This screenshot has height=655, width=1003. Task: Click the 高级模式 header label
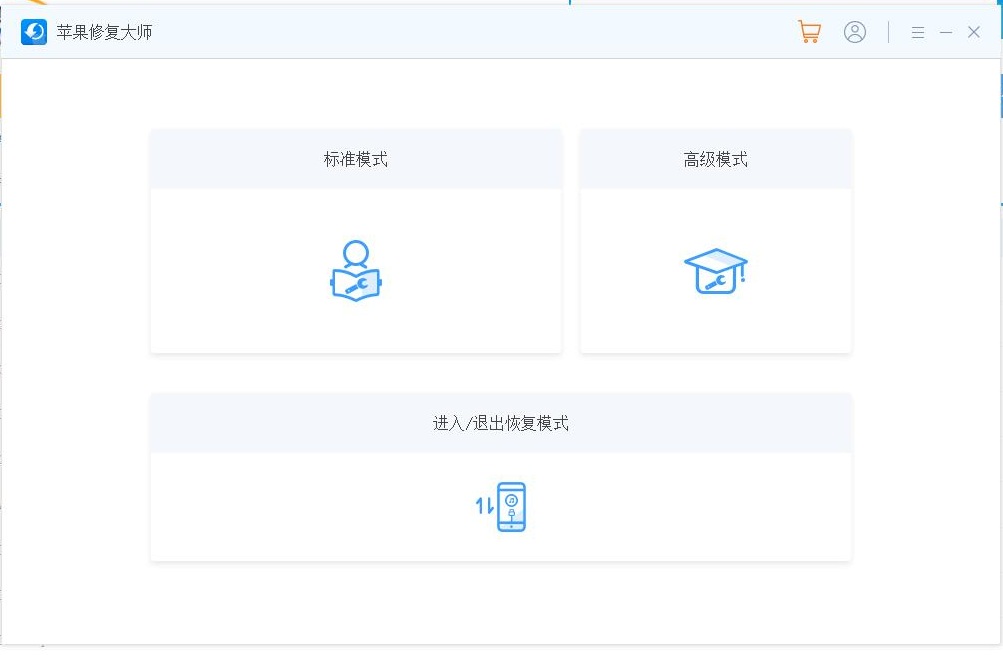(x=715, y=158)
